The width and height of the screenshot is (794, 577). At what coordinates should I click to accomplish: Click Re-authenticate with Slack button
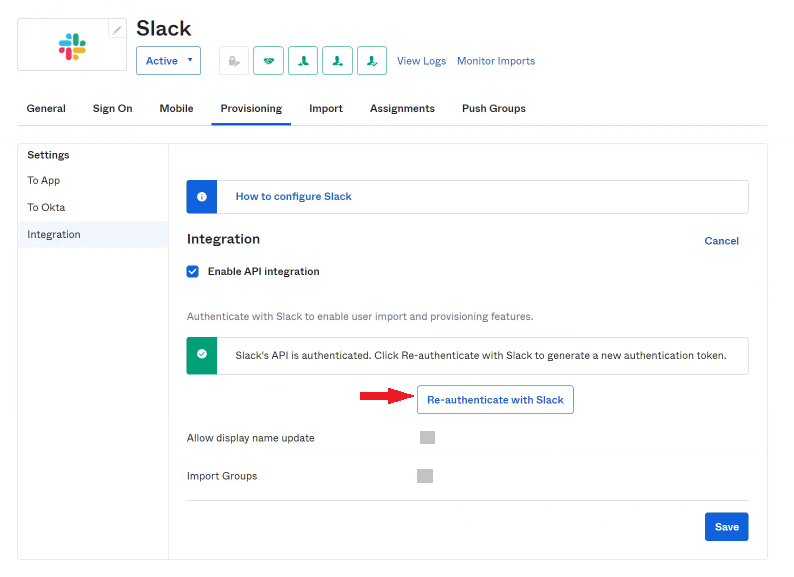(495, 400)
